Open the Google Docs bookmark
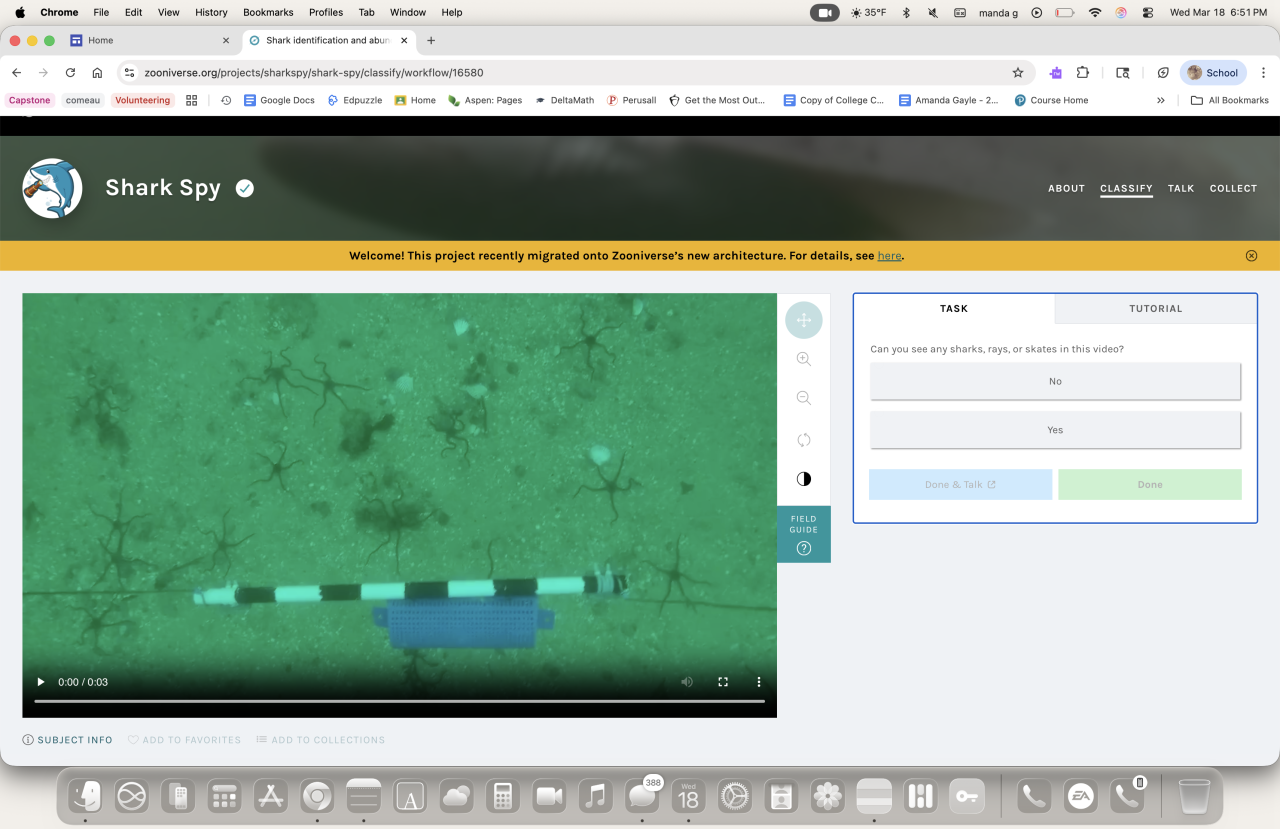Screen dimensions: 1280x829 (x=279, y=100)
